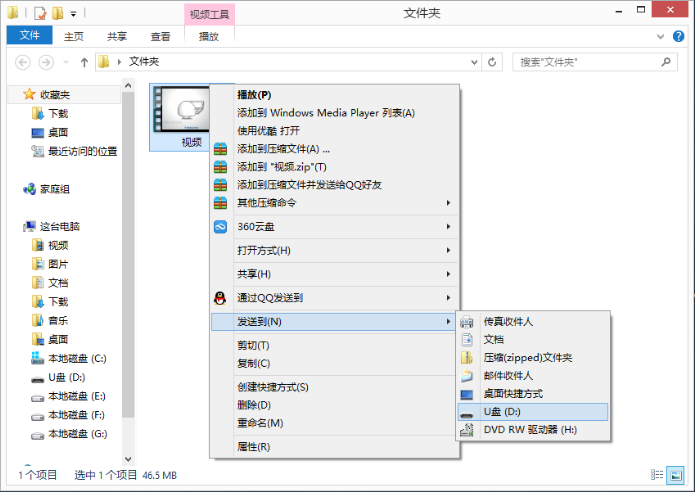Click the mail envelope icon of 邮件收件人
The width and height of the screenshot is (695, 492).
(467, 376)
